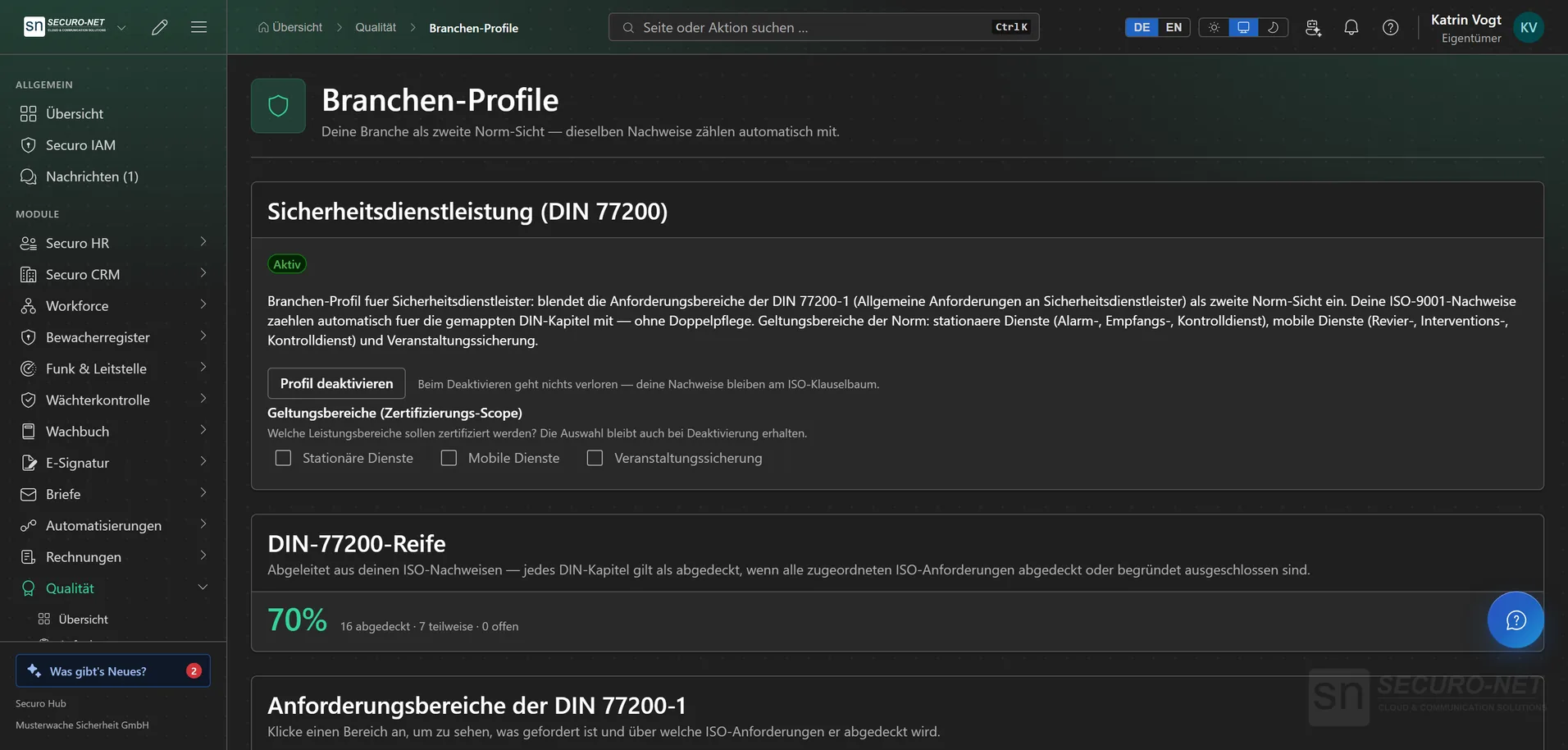Click the Funk & Leitstelle icon
The width and height of the screenshot is (1568, 750).
[29, 368]
